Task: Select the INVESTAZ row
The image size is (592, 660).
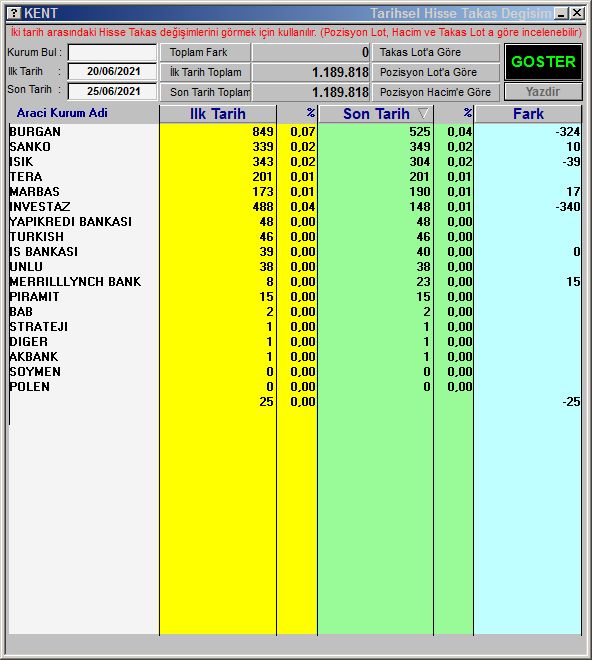Action: tap(295, 207)
